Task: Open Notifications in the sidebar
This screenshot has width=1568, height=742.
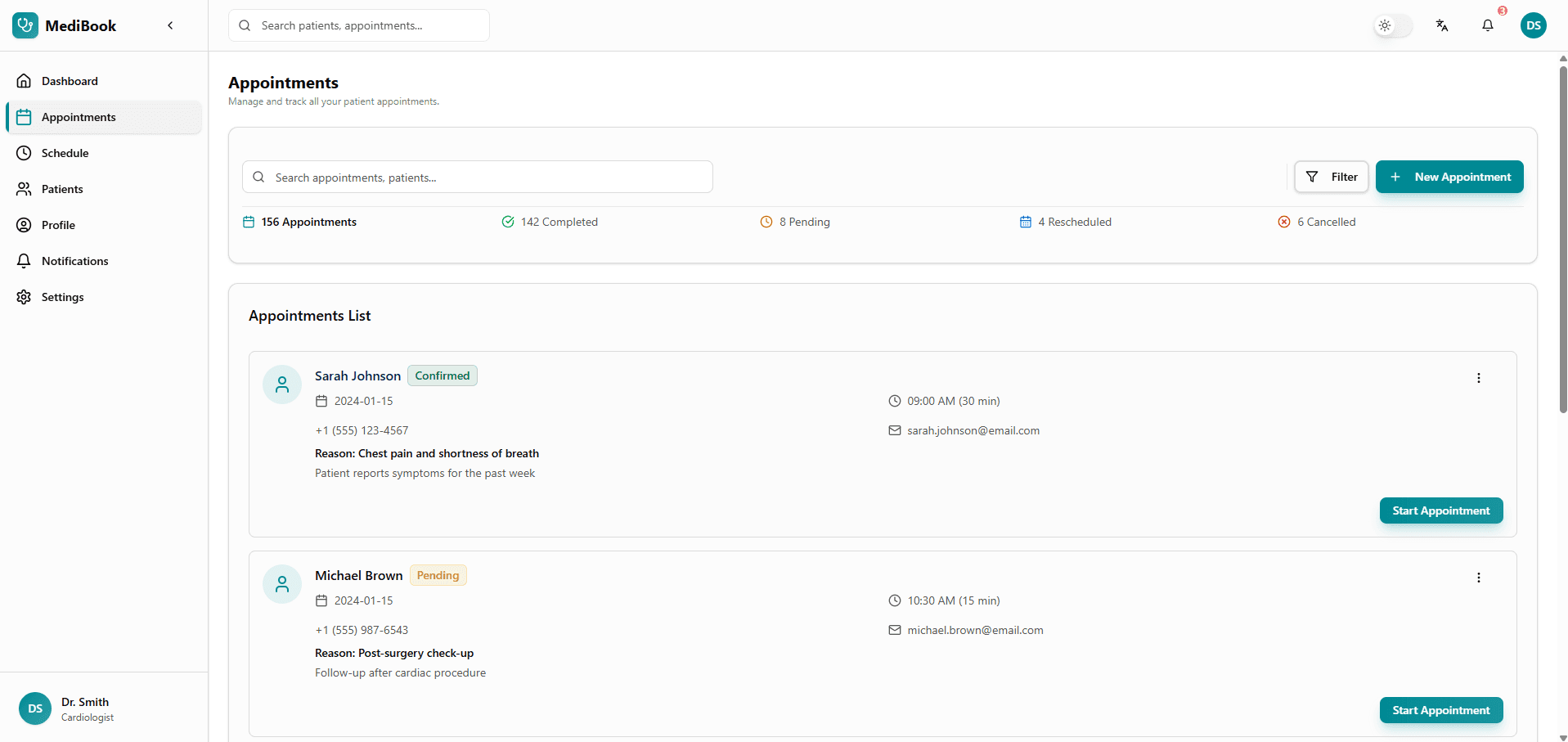Action: coord(104,261)
